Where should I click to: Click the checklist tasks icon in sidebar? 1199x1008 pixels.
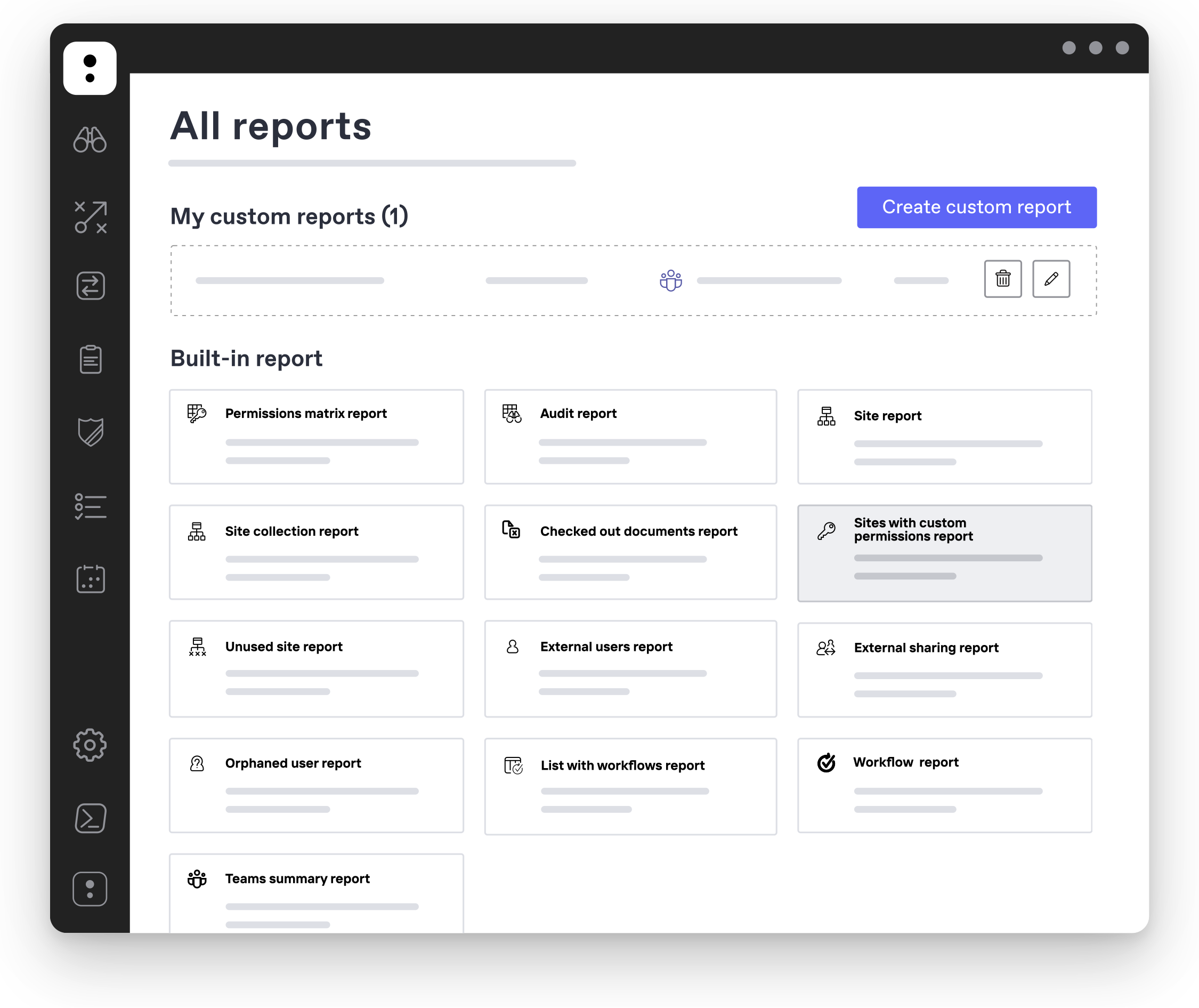coord(90,506)
